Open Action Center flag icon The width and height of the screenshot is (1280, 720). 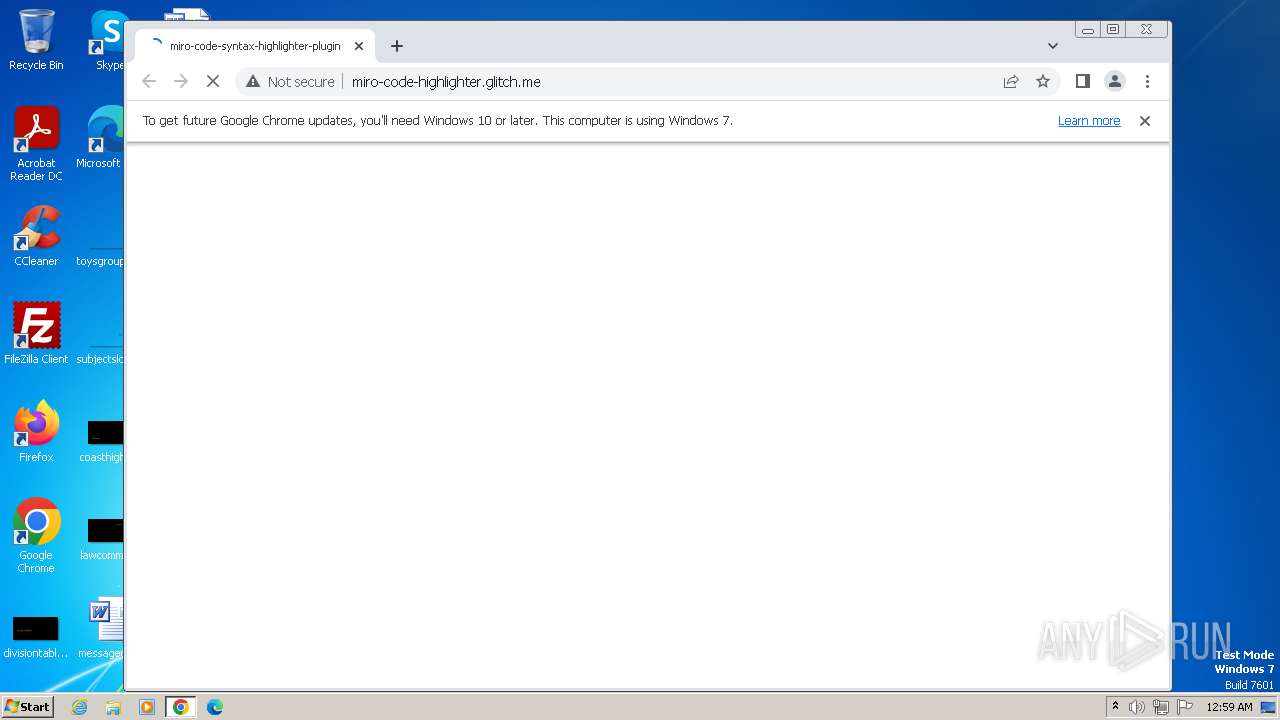point(1186,707)
